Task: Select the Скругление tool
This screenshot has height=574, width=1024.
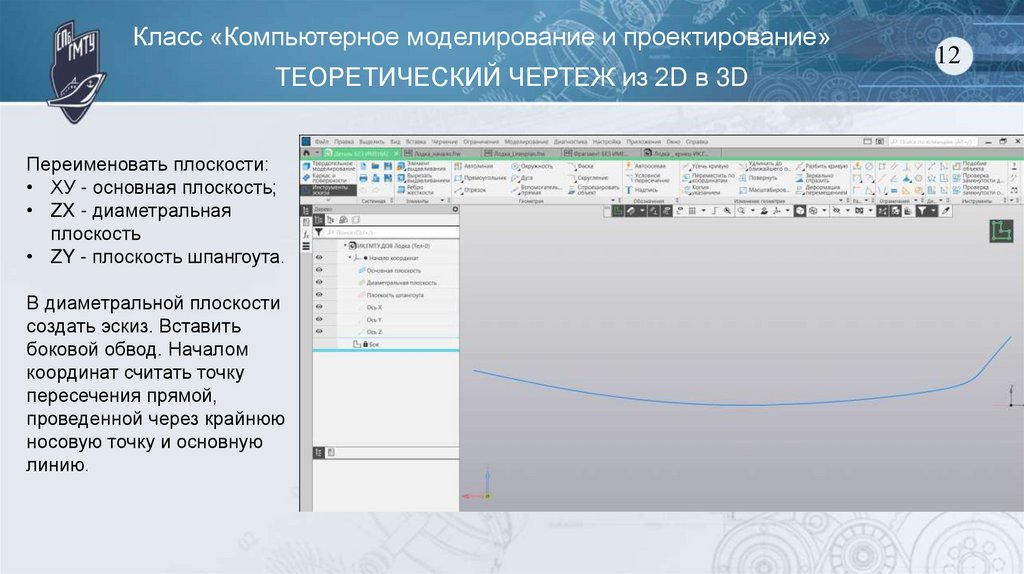Action: click(588, 178)
